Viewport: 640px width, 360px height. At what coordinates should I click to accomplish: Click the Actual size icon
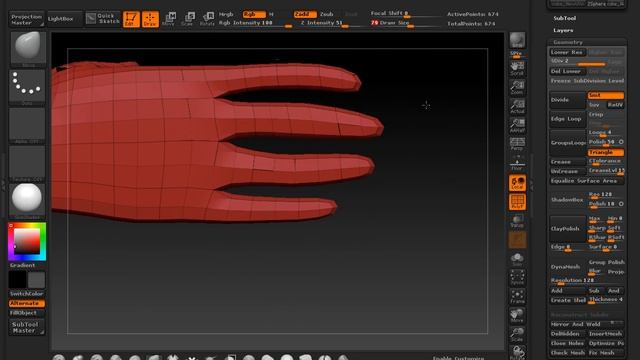pyautogui.click(x=517, y=107)
